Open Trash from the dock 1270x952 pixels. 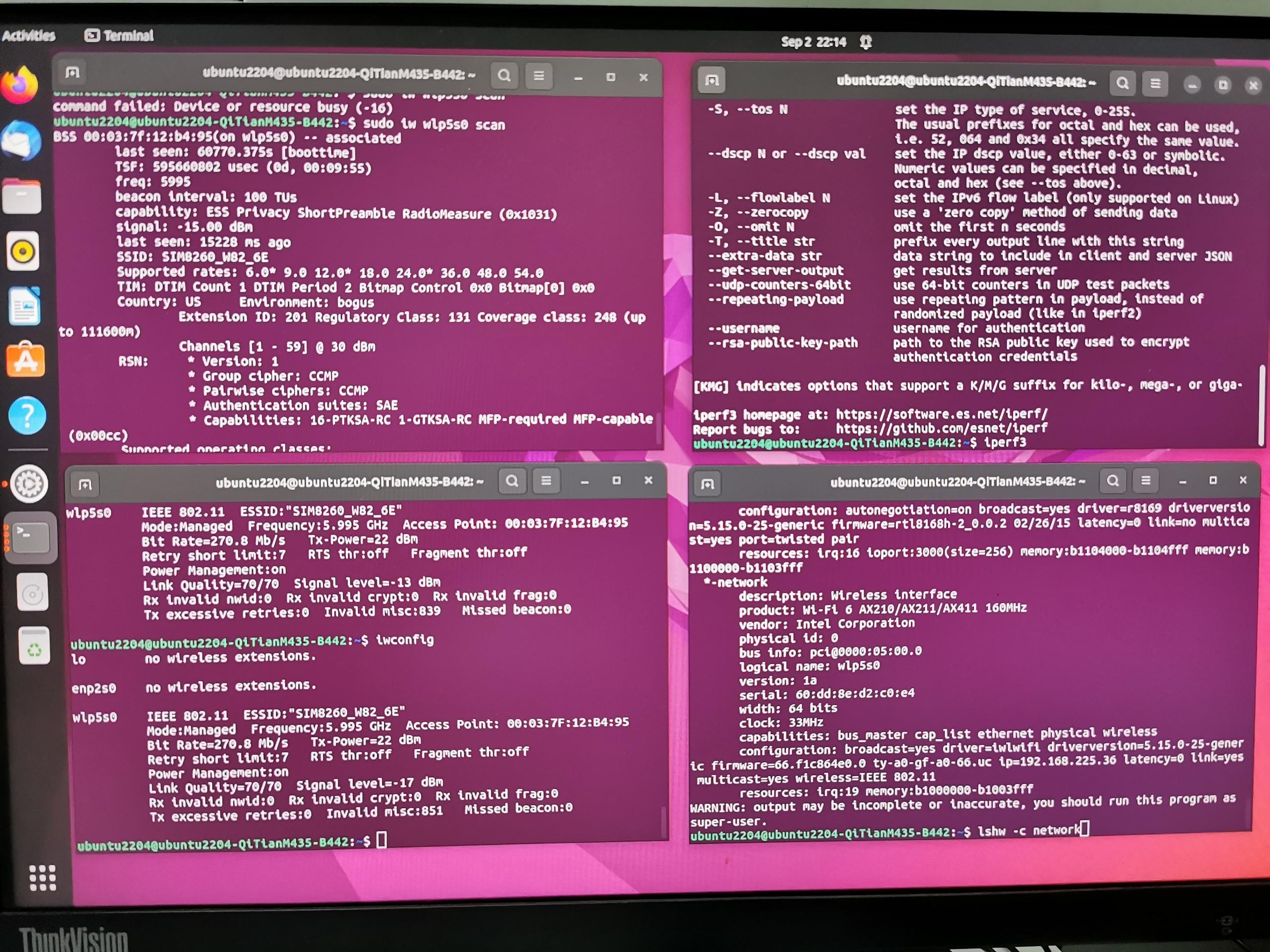pos(34,647)
